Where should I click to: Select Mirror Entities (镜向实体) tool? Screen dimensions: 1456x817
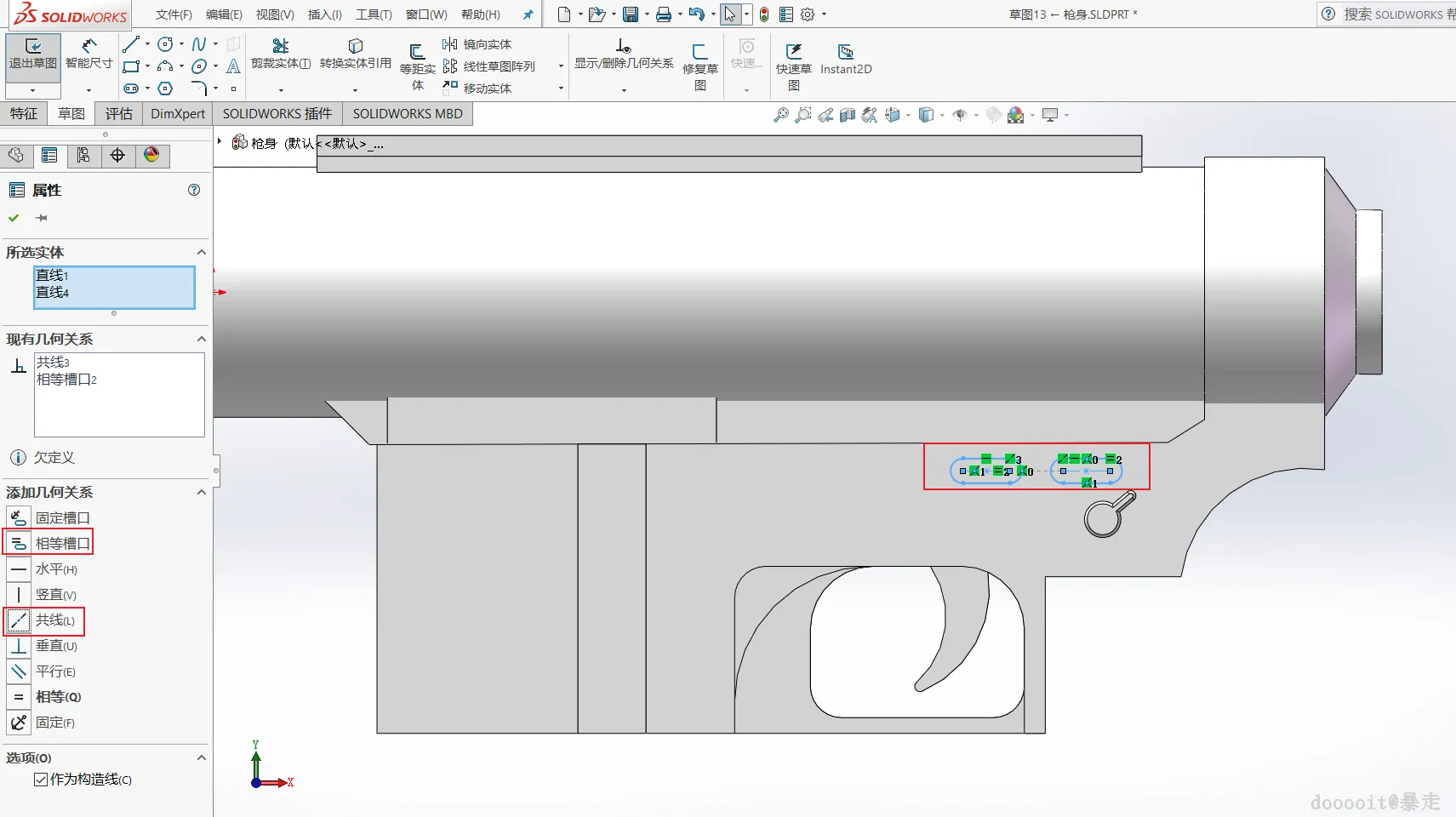tap(477, 44)
